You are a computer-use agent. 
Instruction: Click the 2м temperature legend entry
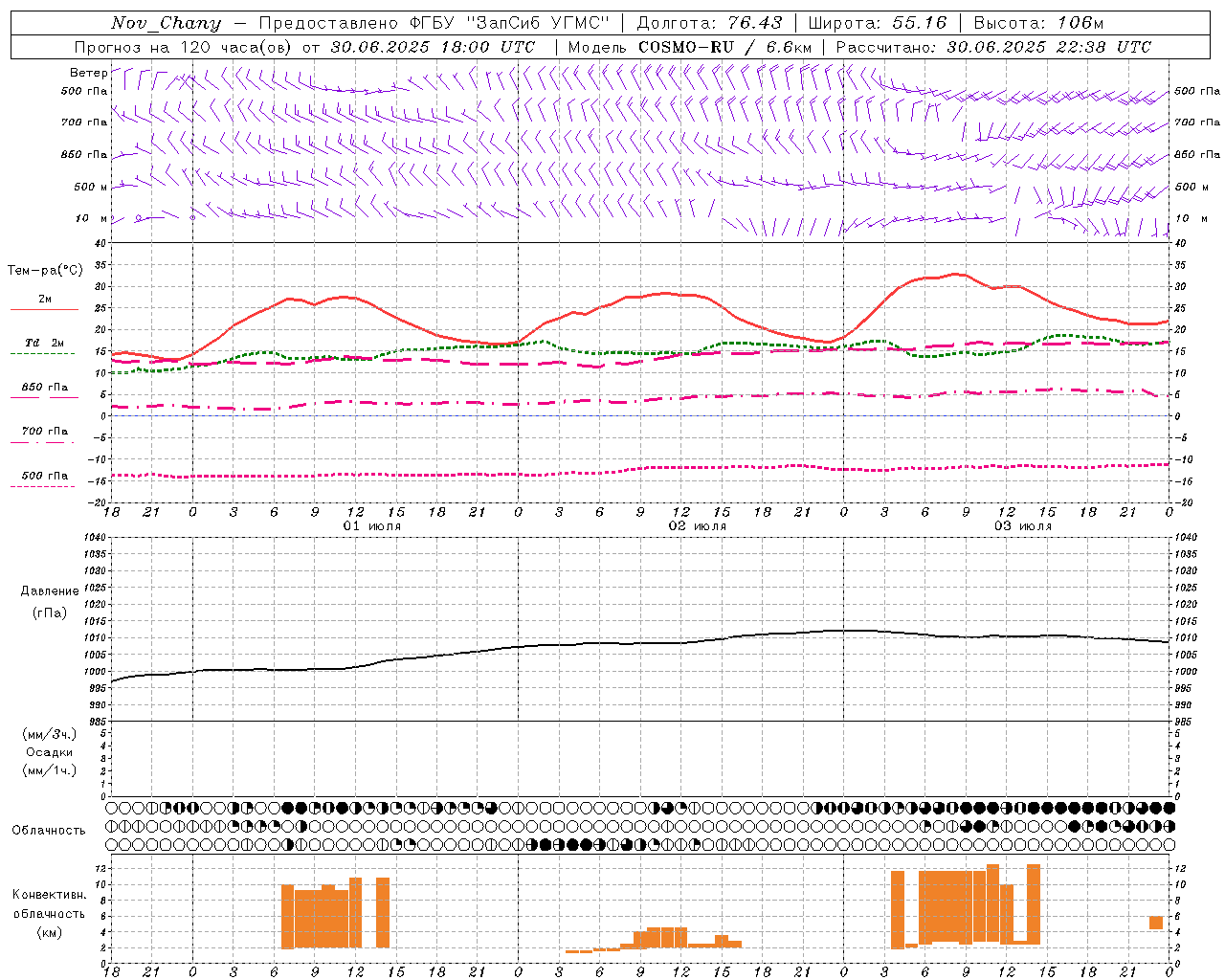pos(45,299)
